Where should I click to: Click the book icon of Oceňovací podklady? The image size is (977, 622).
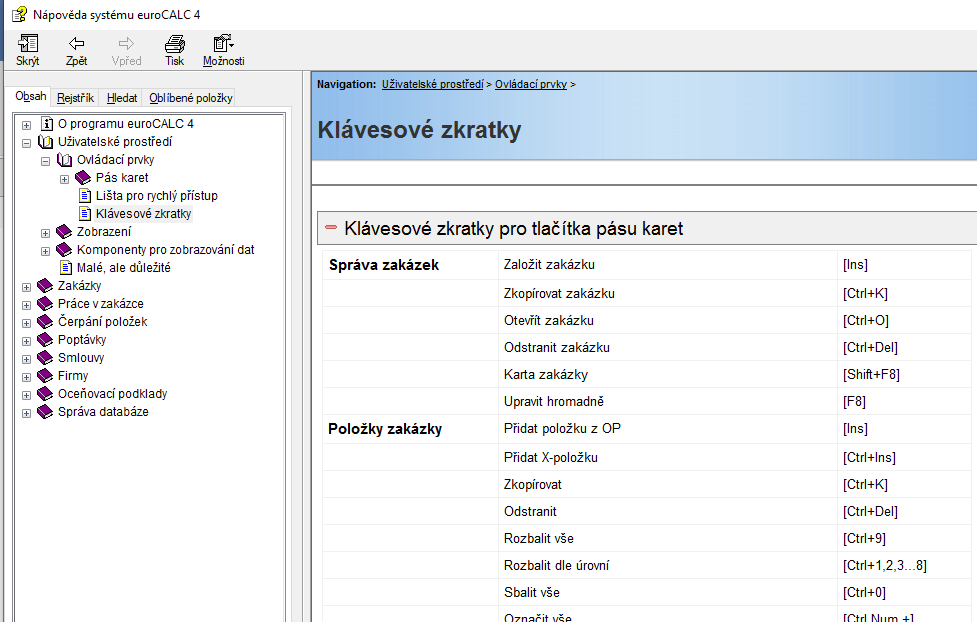(x=45, y=394)
